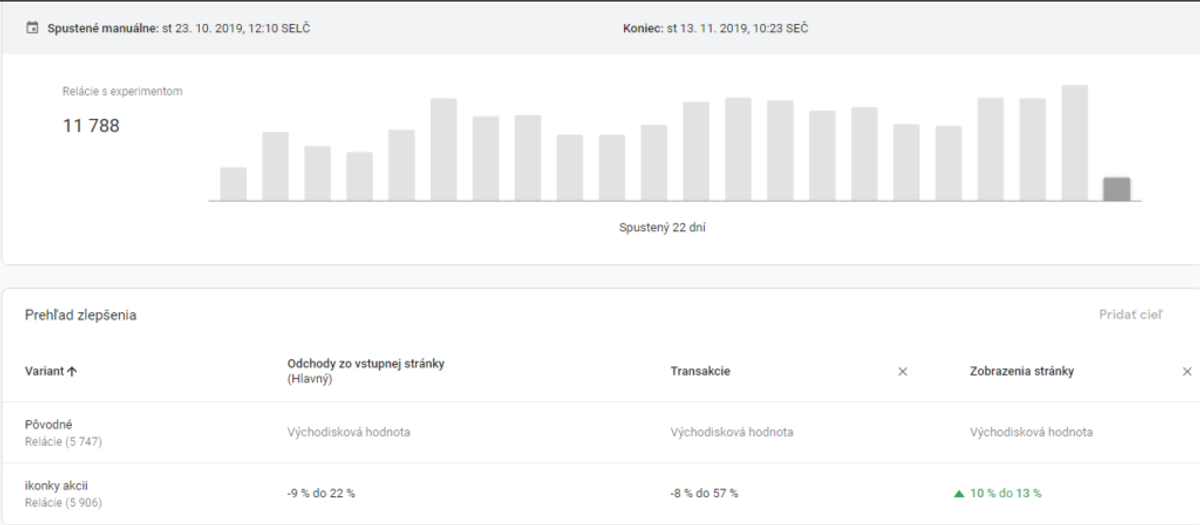This screenshot has height=525, width=1200.
Task: Click Východisková hodnota under Odchody column
Action: tap(349, 432)
